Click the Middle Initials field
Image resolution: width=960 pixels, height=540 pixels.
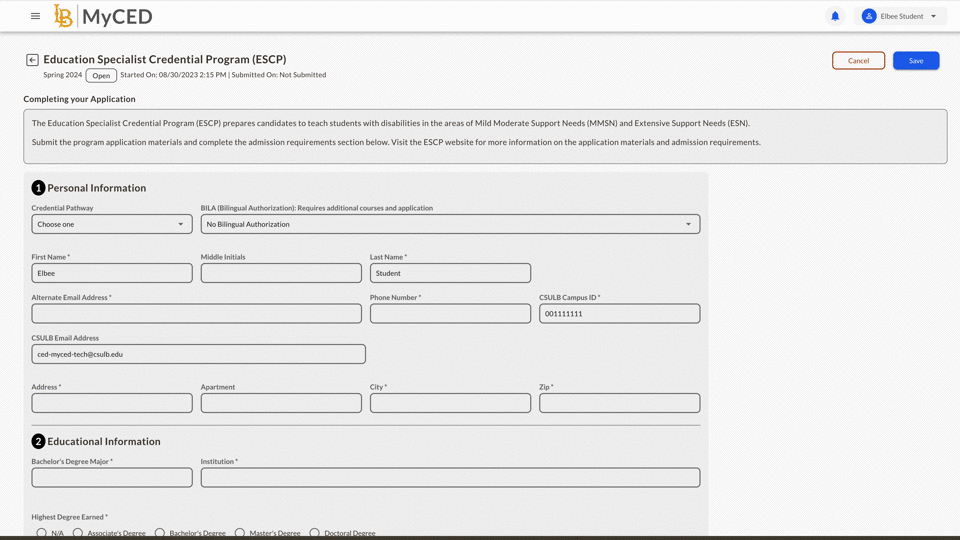(x=281, y=273)
